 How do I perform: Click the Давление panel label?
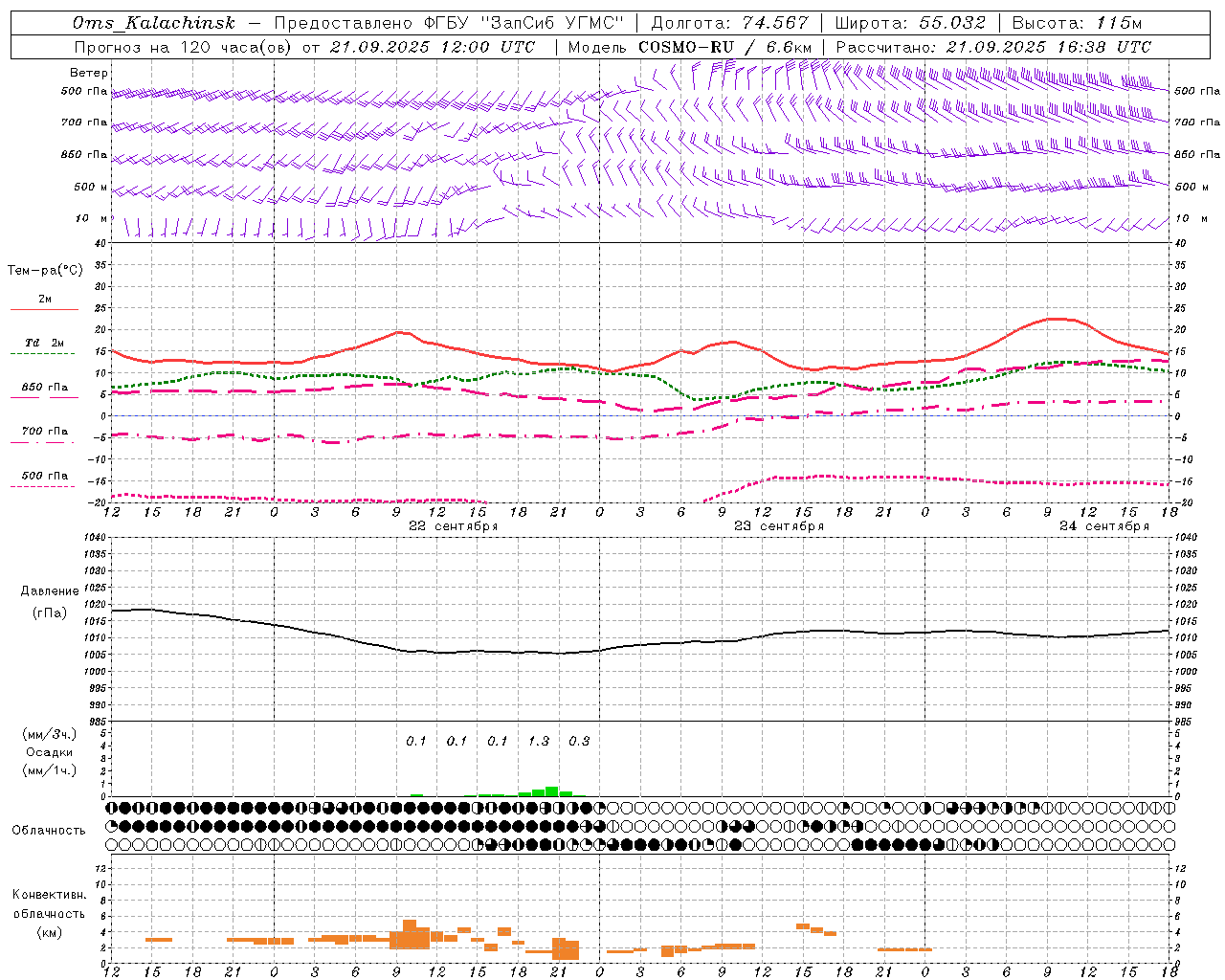[50, 591]
